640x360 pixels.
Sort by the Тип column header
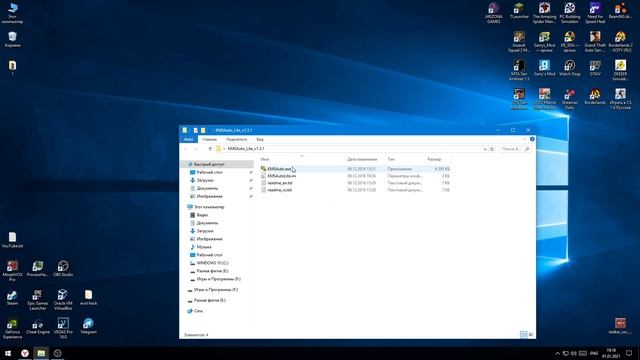point(391,159)
